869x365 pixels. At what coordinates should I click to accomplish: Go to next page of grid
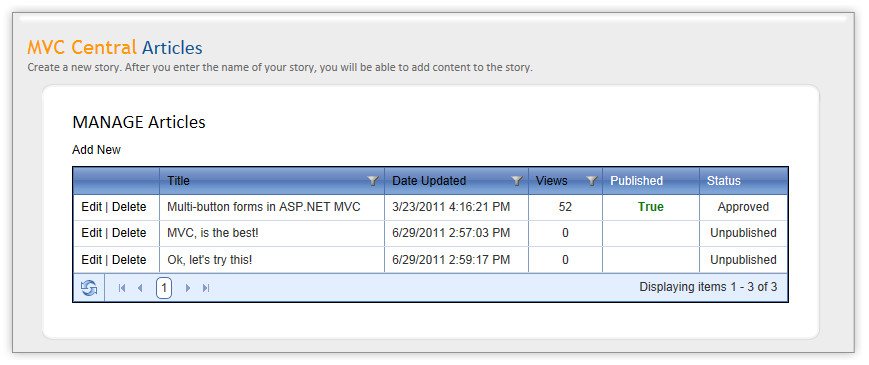pos(188,288)
